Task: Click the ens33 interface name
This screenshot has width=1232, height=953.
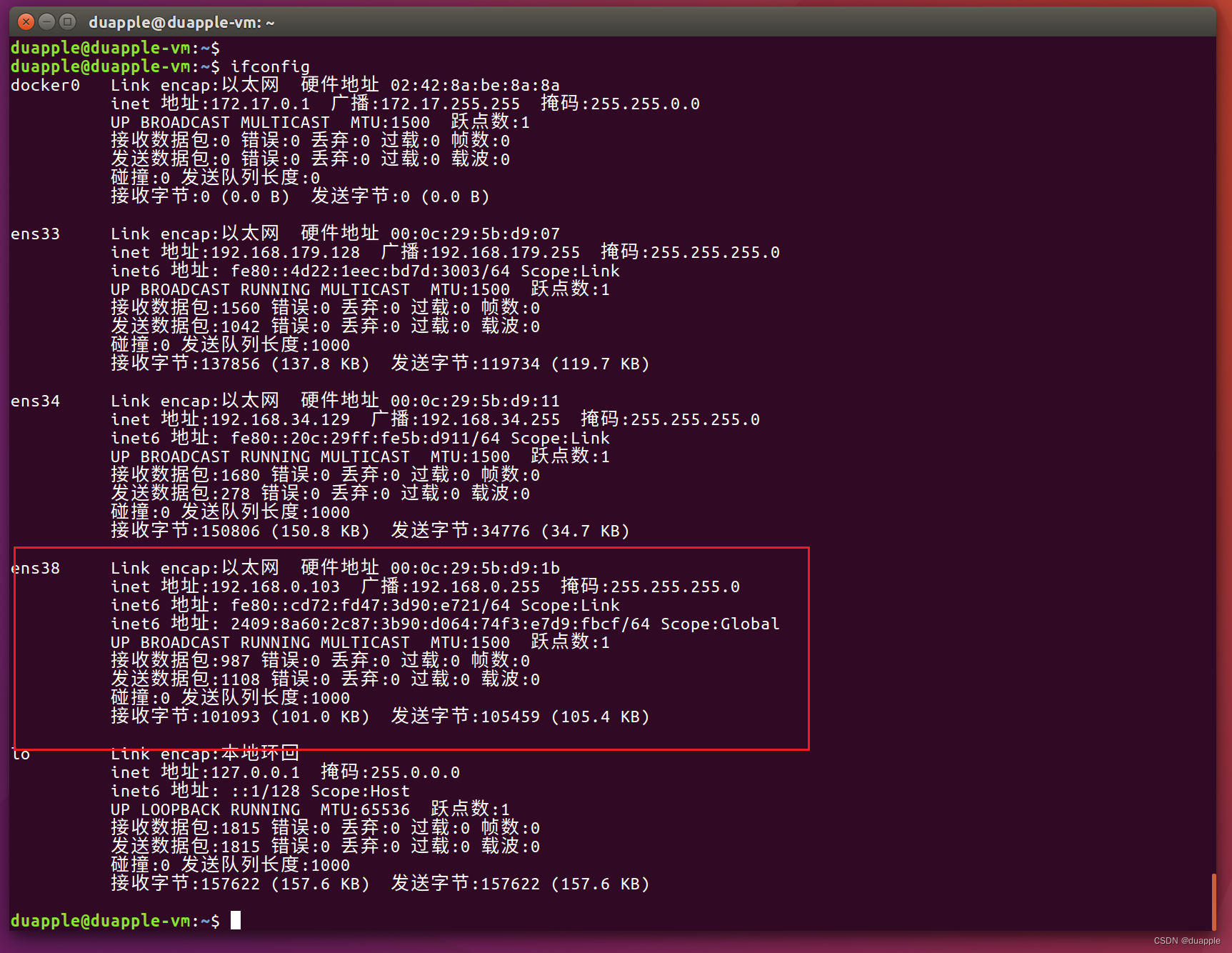Action: (35, 234)
